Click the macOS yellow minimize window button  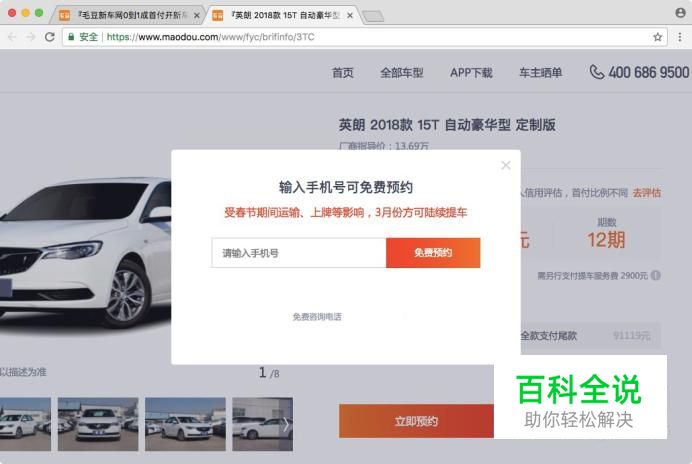26,13
